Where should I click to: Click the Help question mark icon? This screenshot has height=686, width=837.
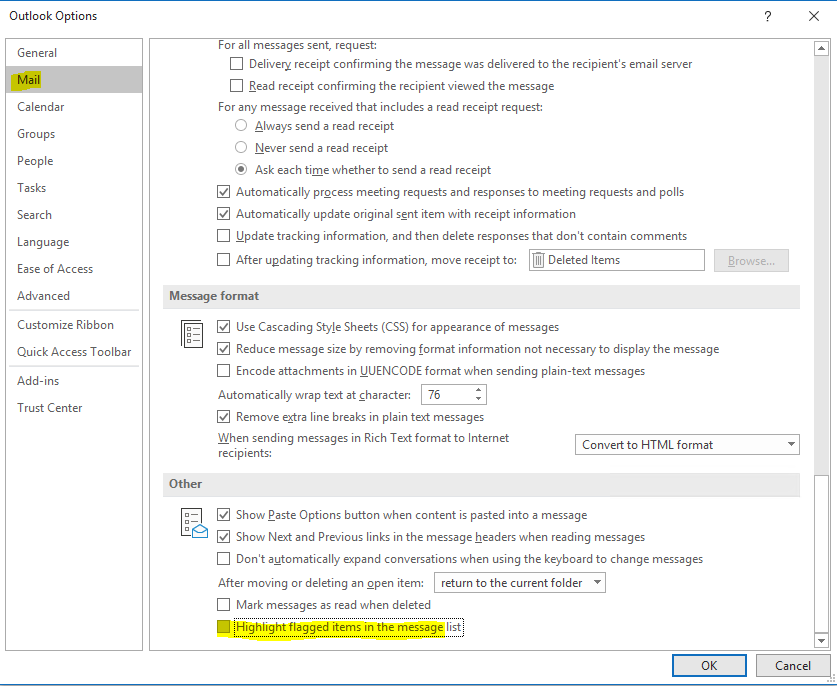pyautogui.click(x=767, y=16)
